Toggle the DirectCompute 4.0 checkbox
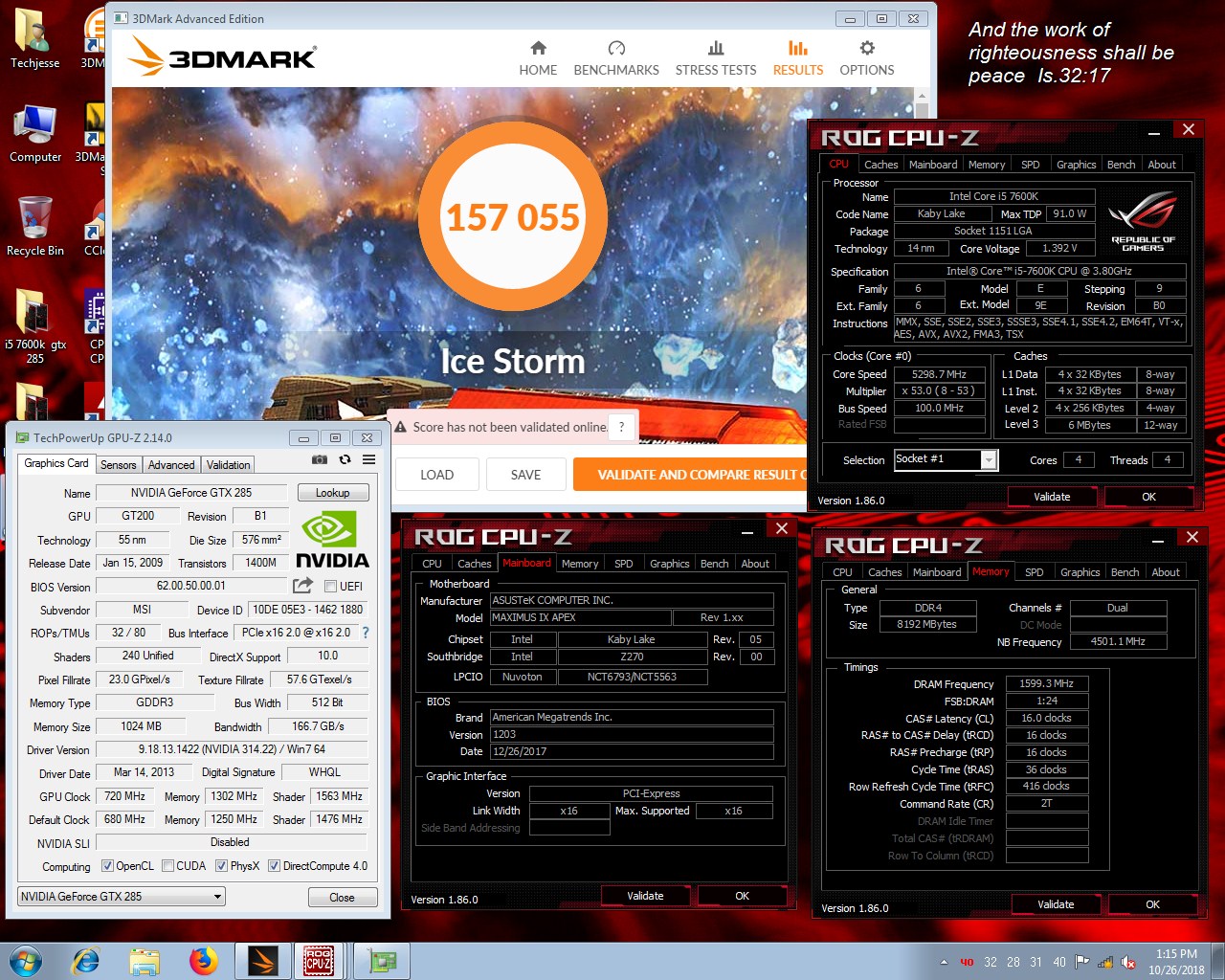 pyautogui.click(x=274, y=866)
